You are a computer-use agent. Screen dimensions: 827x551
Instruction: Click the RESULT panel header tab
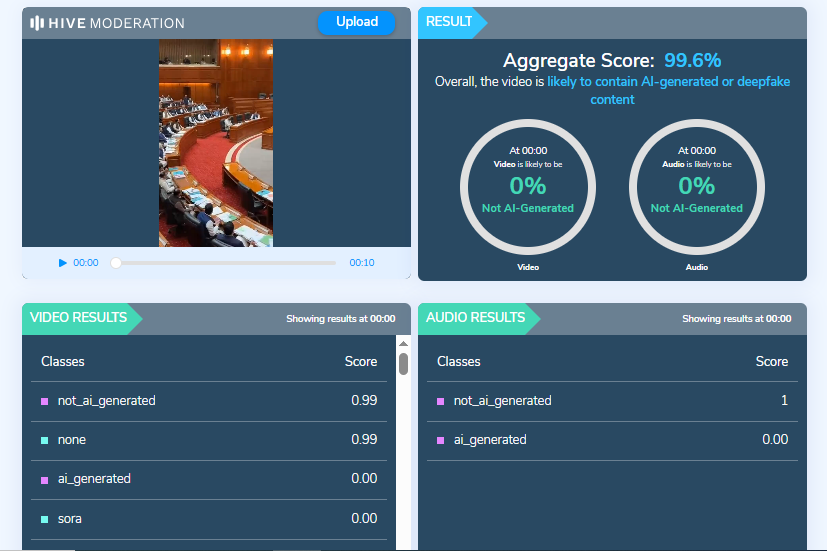pyautogui.click(x=449, y=22)
